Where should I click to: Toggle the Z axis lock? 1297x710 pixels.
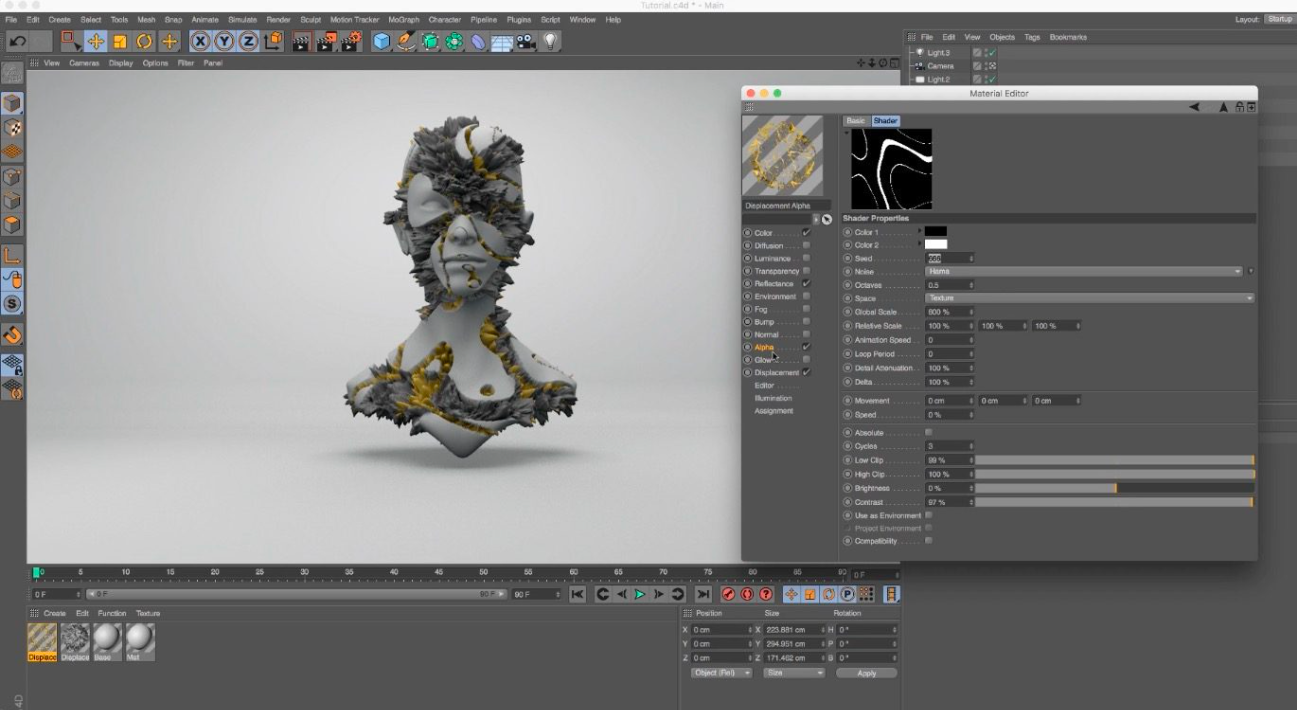pos(248,41)
